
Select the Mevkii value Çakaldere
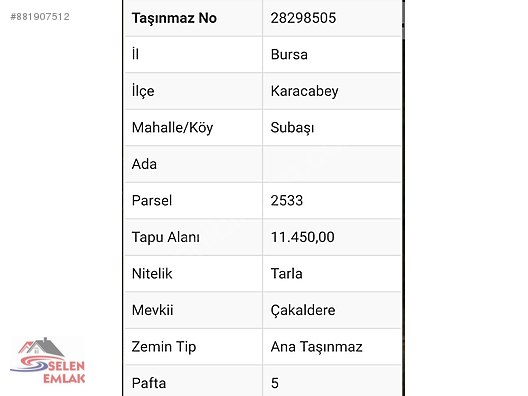click(303, 310)
